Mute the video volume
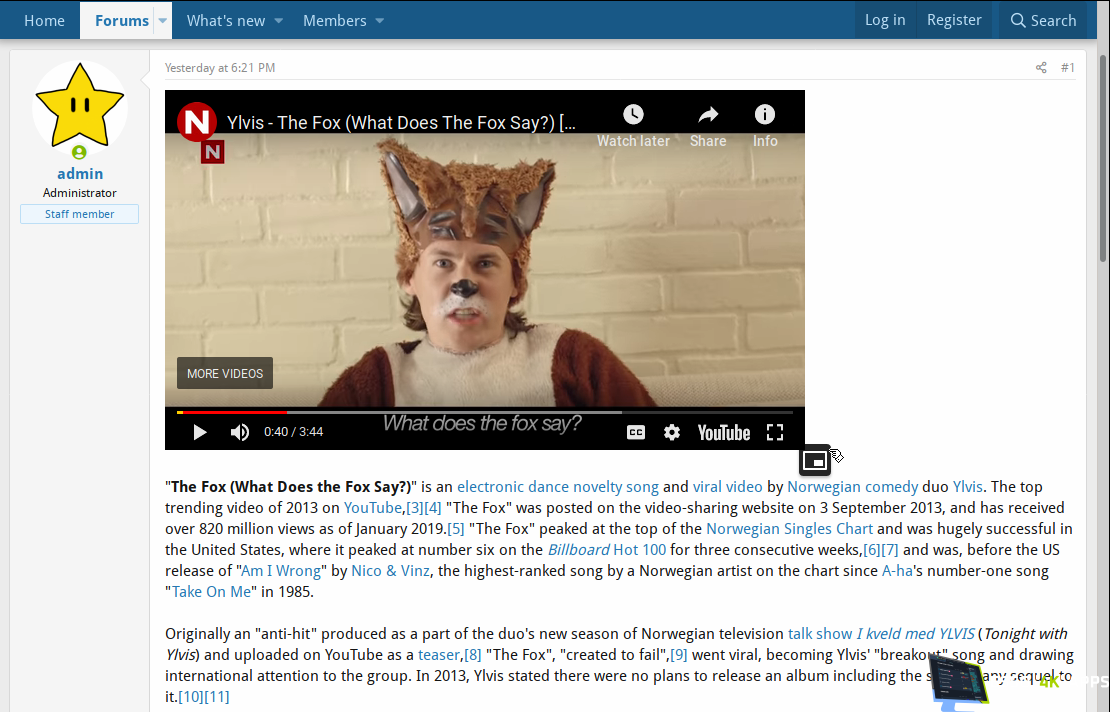Image resolution: width=1110 pixels, height=712 pixels. click(240, 432)
